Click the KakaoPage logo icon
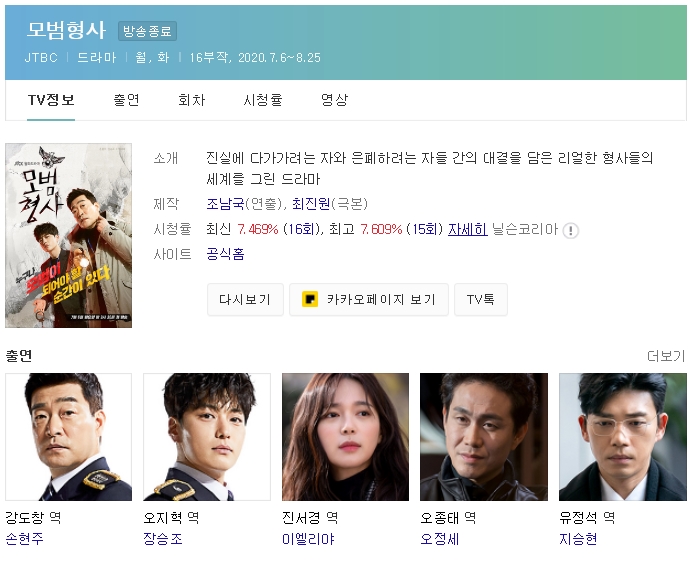693x565 pixels. (x=310, y=299)
